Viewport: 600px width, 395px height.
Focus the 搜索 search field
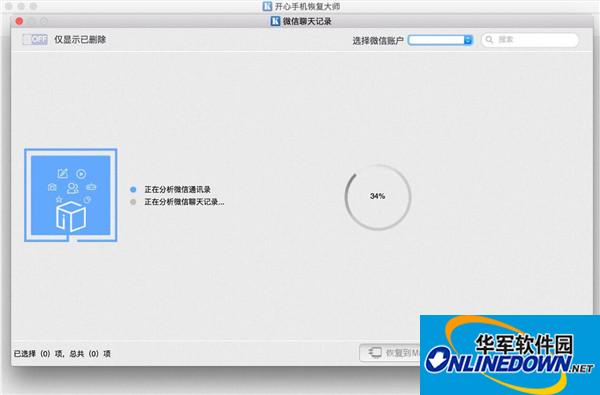[x=530, y=40]
